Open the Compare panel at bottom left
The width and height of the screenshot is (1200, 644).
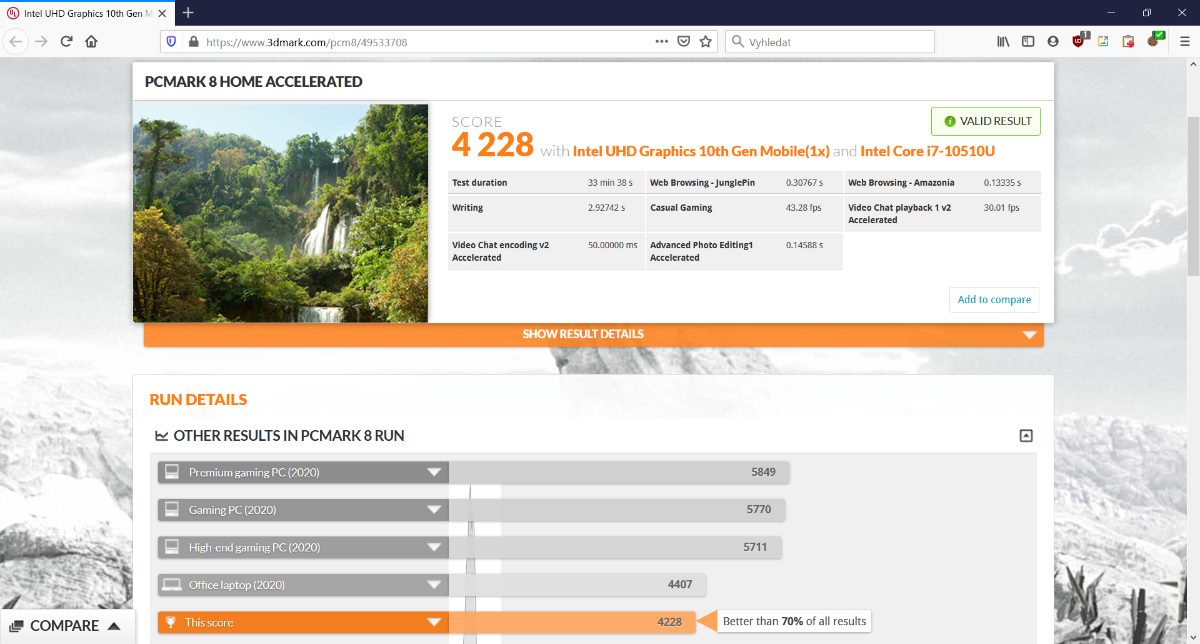click(x=66, y=626)
